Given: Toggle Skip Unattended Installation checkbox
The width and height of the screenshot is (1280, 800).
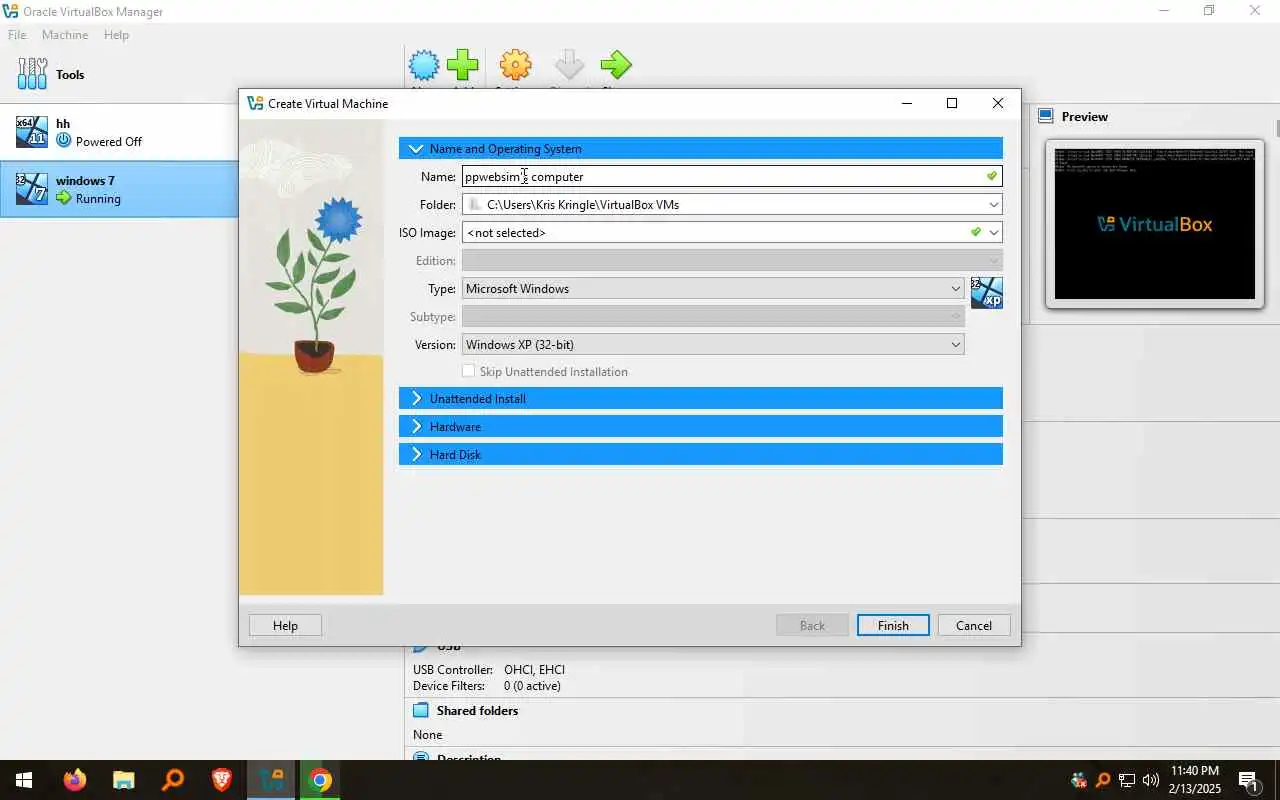Looking at the screenshot, I should (468, 371).
